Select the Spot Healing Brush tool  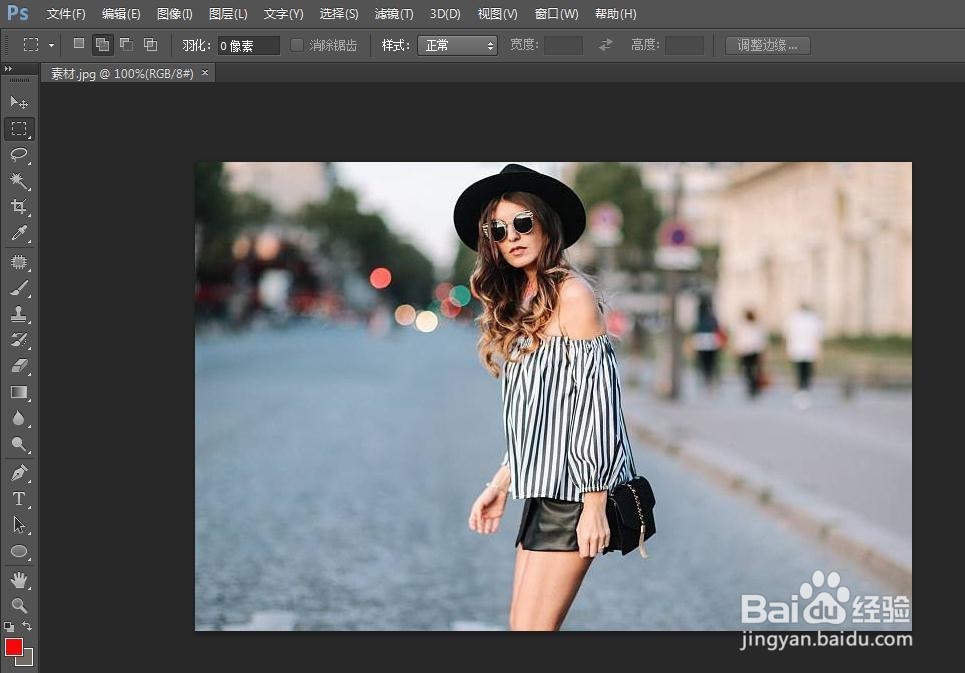tap(19, 263)
